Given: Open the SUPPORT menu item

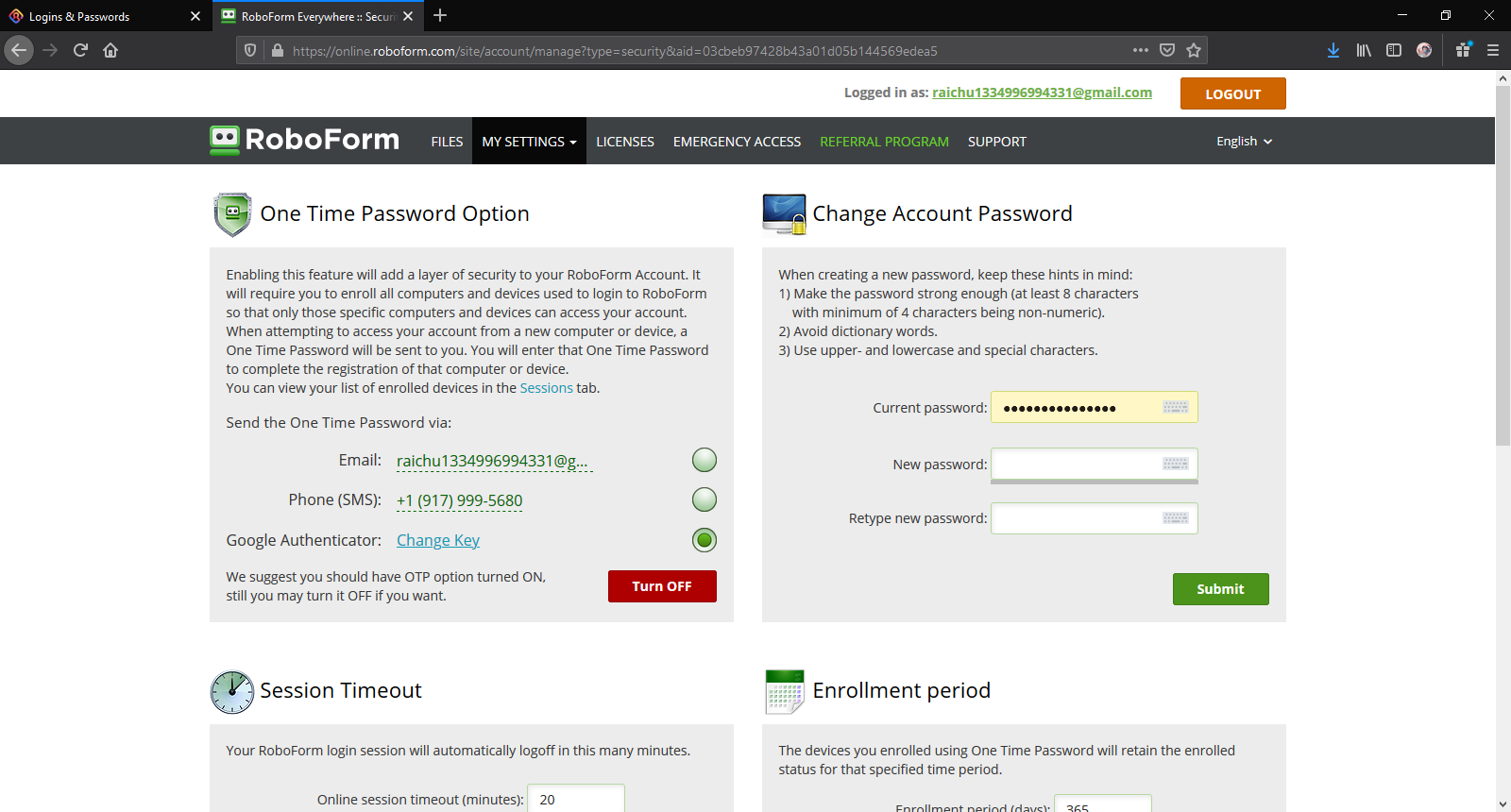Looking at the screenshot, I should pos(996,142).
